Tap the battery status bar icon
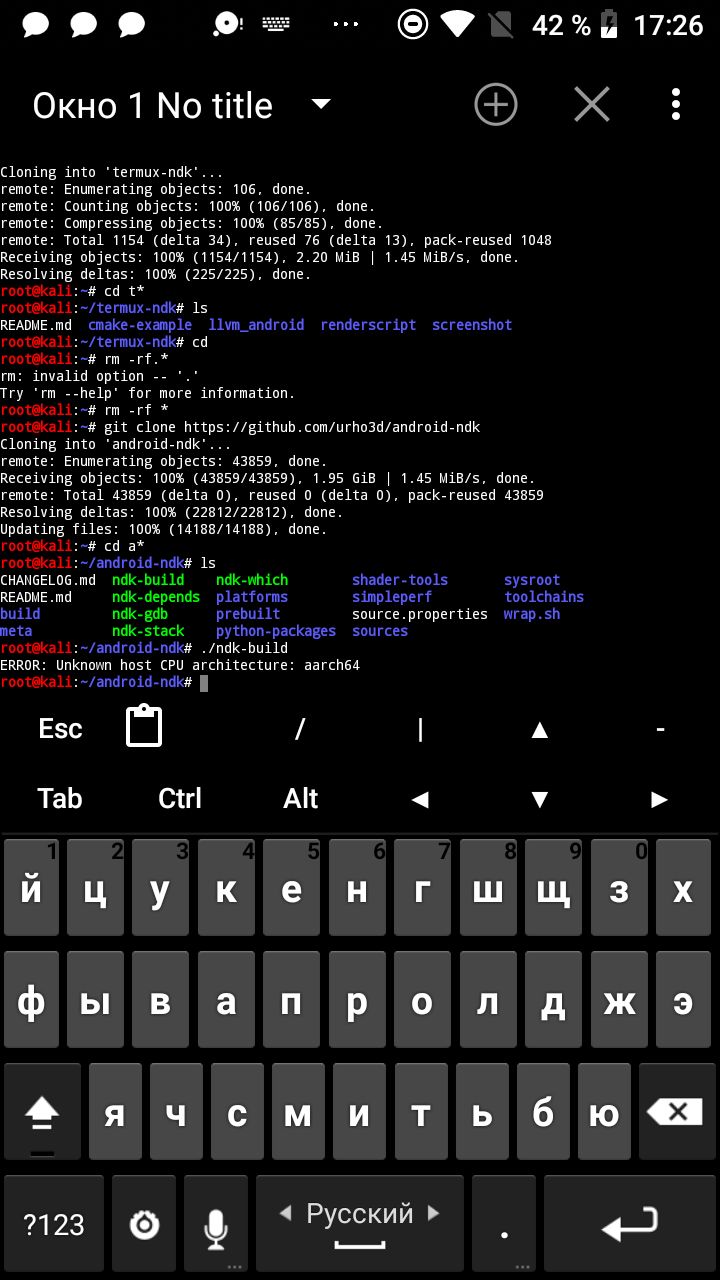The height and width of the screenshot is (1280, 720). click(x=609, y=24)
